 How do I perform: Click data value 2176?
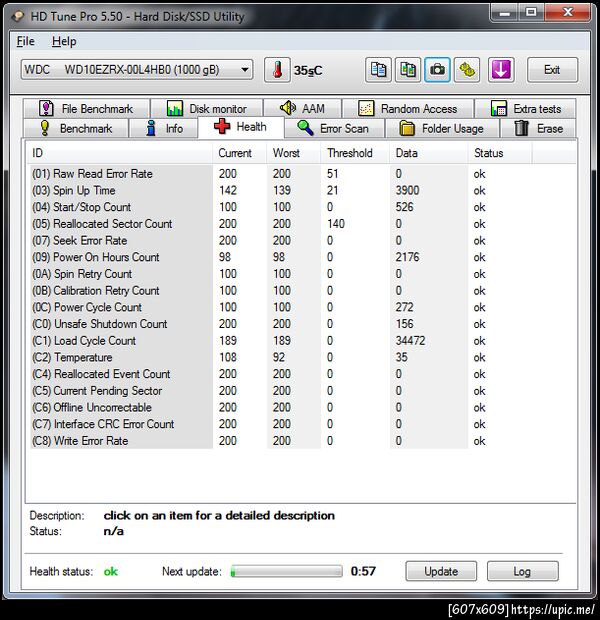pyautogui.click(x=407, y=257)
